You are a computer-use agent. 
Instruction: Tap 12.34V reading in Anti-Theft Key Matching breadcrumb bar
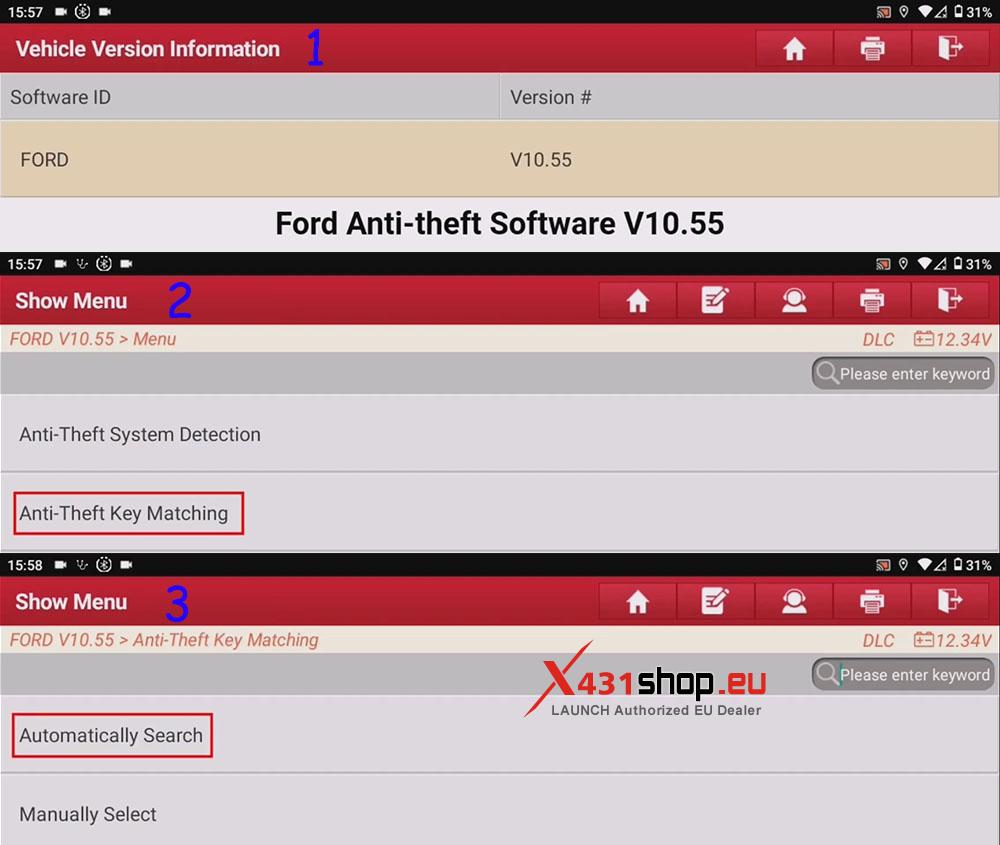click(963, 640)
